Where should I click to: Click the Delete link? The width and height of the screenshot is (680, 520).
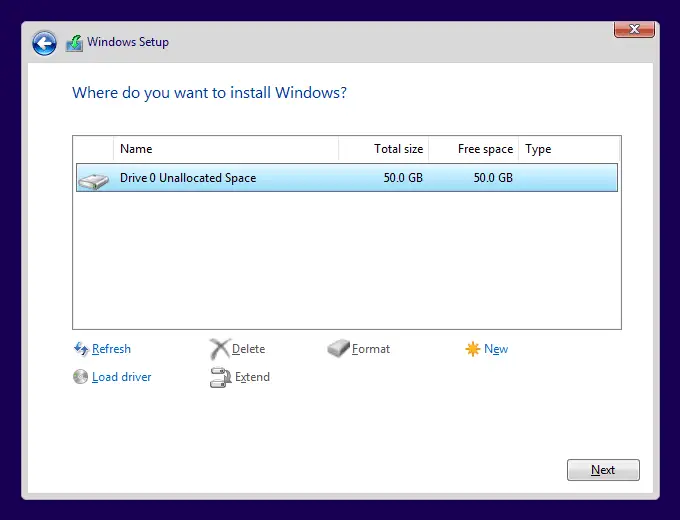[248, 349]
